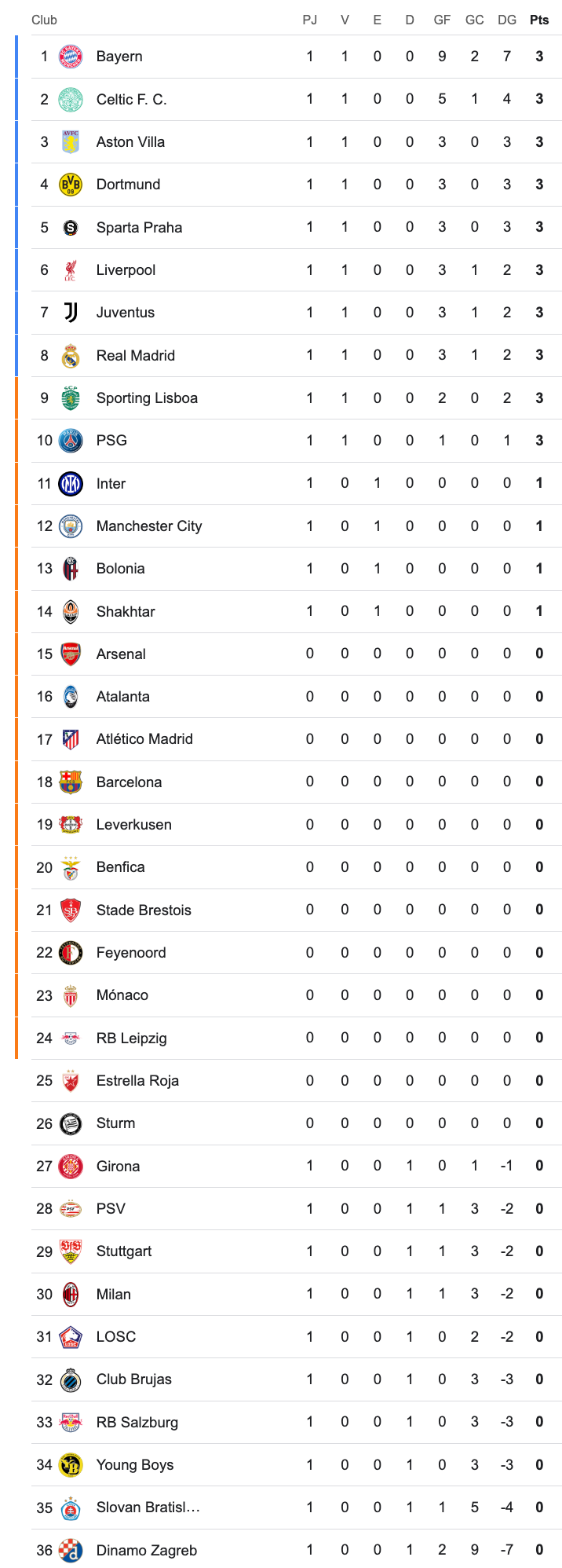This screenshot has width=562, height=1568.
Task: Click the Dortmund BVB logo
Action: (71, 185)
